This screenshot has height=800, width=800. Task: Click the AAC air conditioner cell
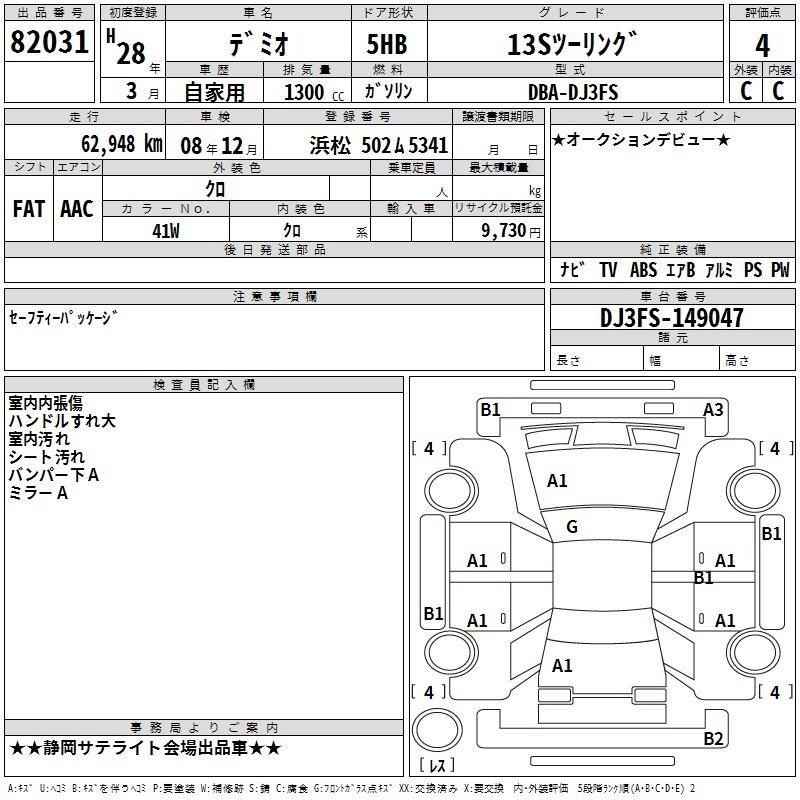77,208
